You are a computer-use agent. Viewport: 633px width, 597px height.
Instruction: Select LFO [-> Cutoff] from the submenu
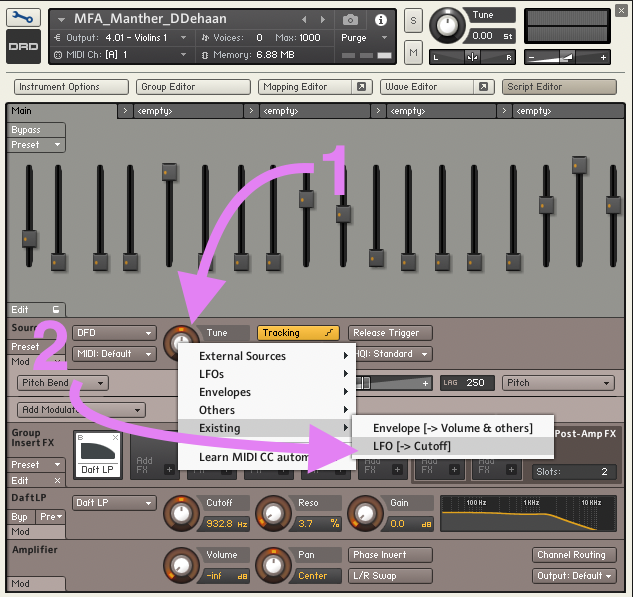click(x=411, y=446)
